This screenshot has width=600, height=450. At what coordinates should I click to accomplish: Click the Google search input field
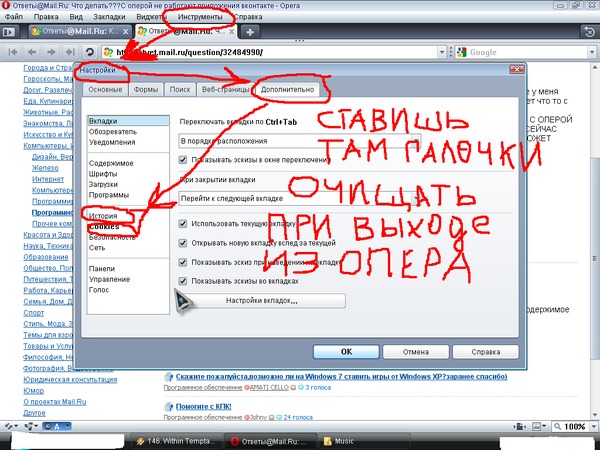click(527, 52)
